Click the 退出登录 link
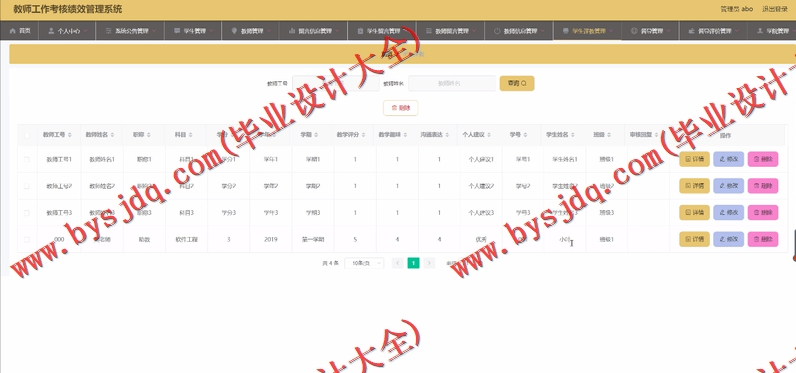This screenshot has height=373, width=796. point(775,9)
